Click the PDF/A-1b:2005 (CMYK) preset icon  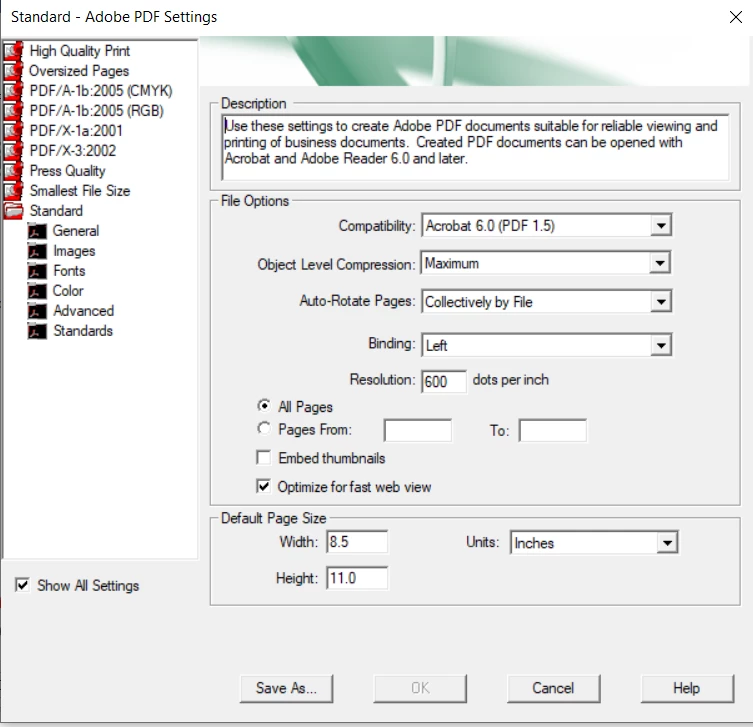point(13,91)
